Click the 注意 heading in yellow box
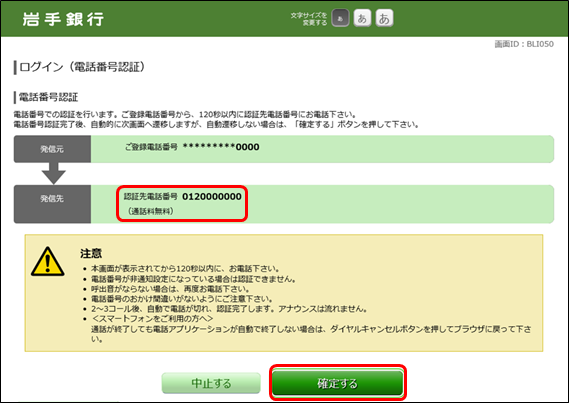This screenshot has width=569, height=403. tap(91, 253)
